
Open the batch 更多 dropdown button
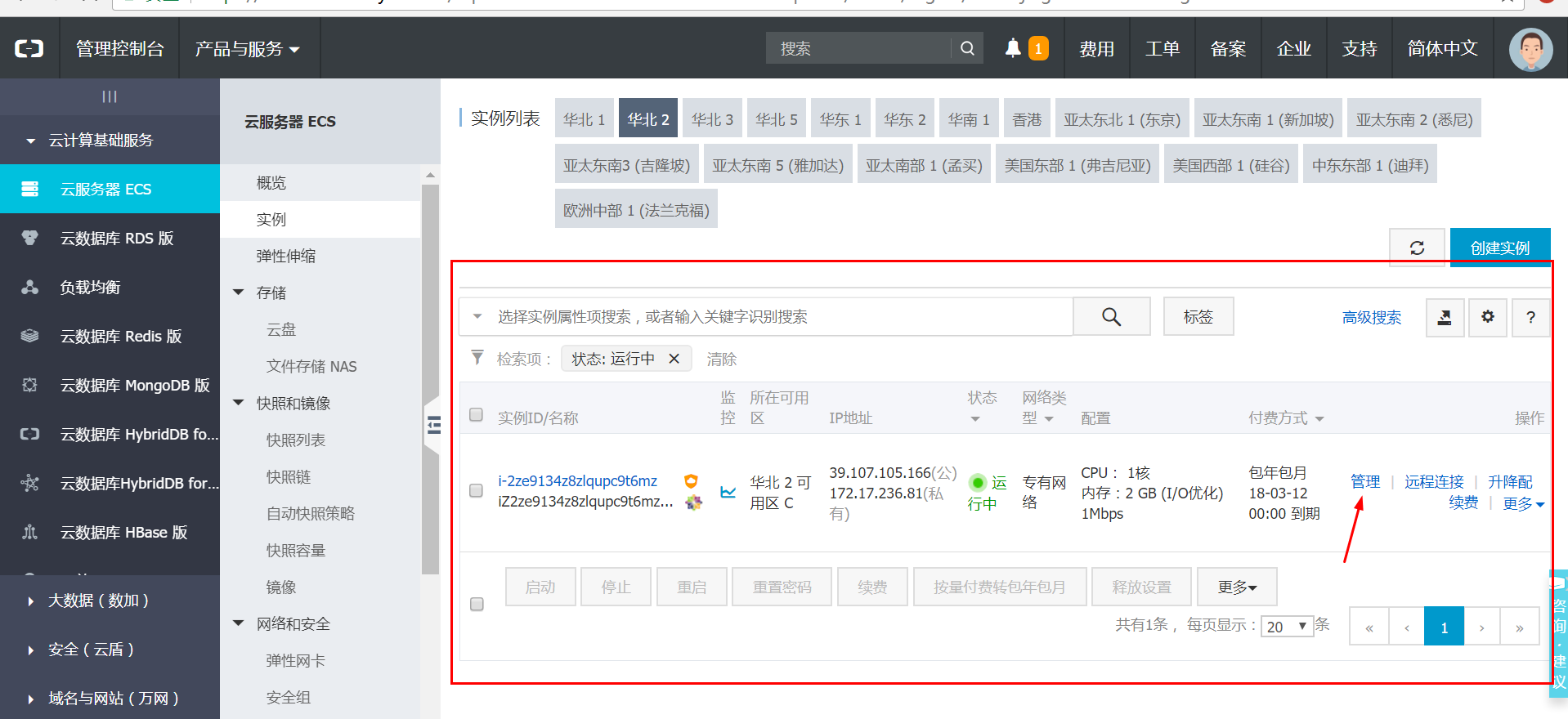[1237, 587]
